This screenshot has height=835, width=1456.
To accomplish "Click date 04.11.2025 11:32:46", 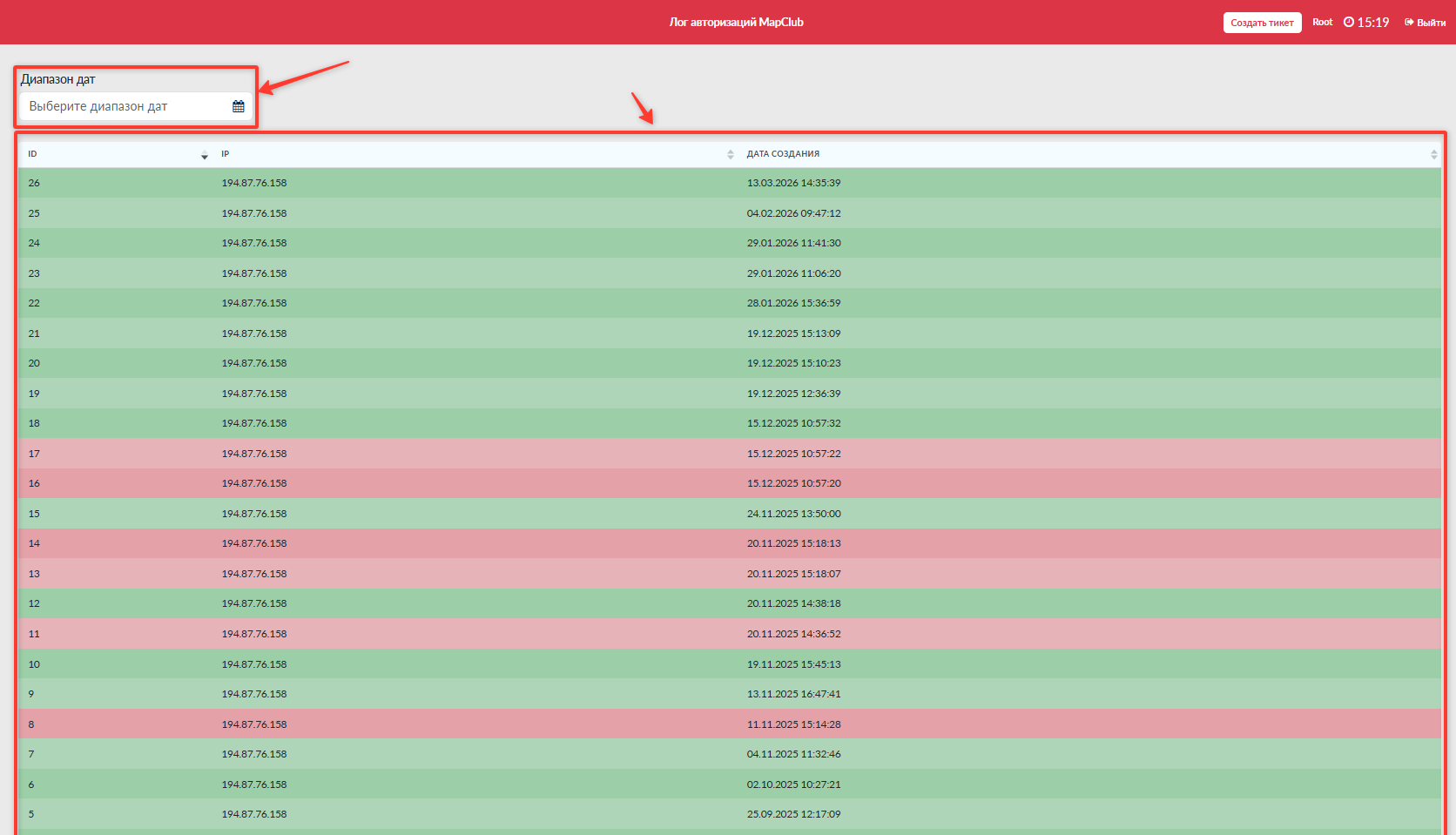I will point(794,754).
